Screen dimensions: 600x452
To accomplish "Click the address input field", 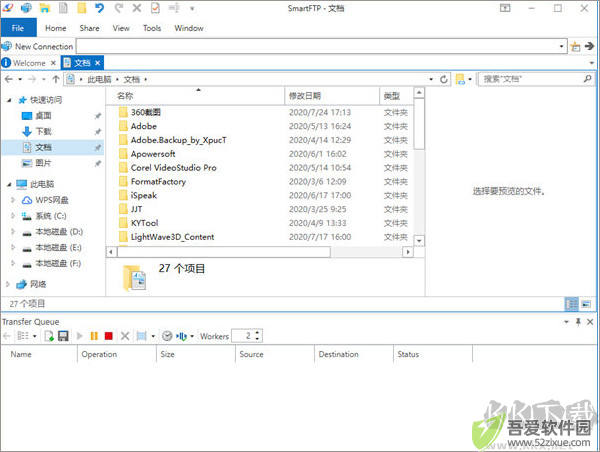I will [317, 46].
